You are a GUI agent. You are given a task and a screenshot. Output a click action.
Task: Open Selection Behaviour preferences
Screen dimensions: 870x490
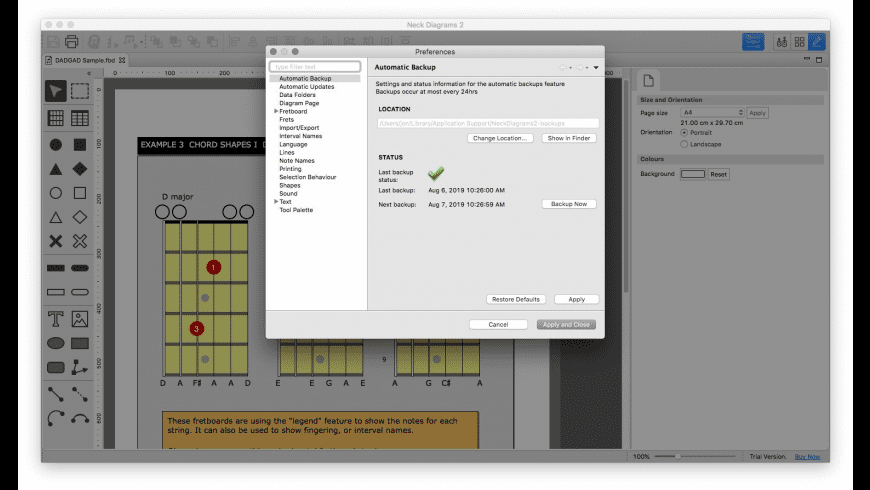[x=307, y=177]
